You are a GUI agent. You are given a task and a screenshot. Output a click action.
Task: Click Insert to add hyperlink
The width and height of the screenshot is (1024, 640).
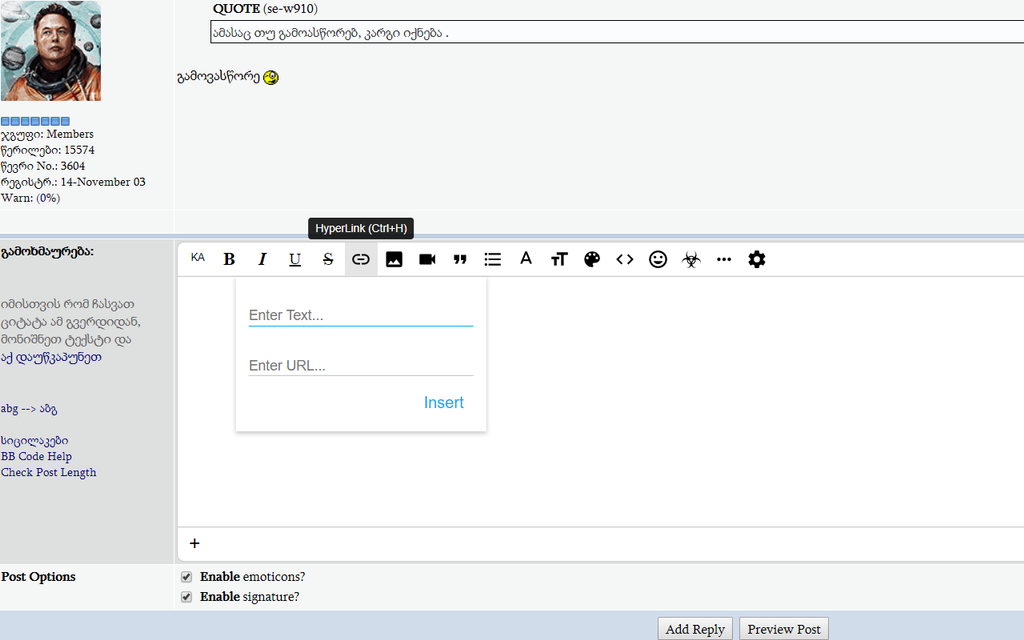[x=443, y=402]
